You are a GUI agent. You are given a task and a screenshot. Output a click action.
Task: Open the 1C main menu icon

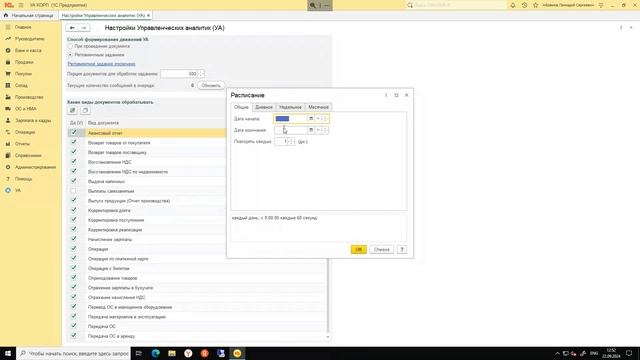click(8, 5)
